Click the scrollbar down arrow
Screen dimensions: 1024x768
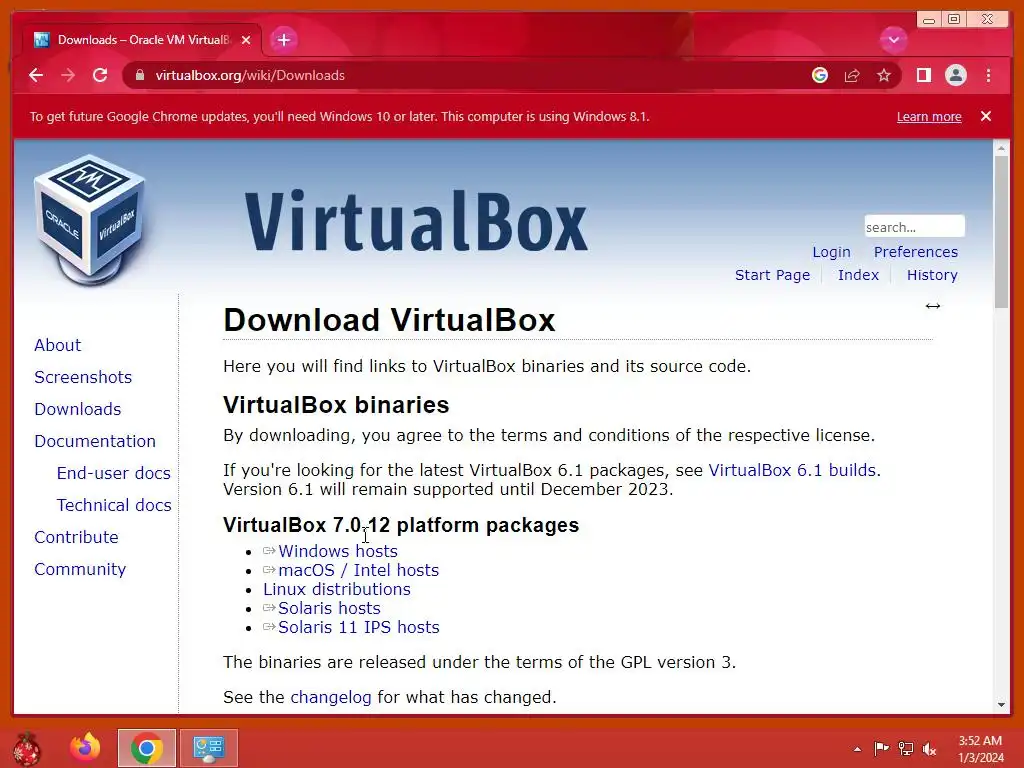click(1001, 705)
